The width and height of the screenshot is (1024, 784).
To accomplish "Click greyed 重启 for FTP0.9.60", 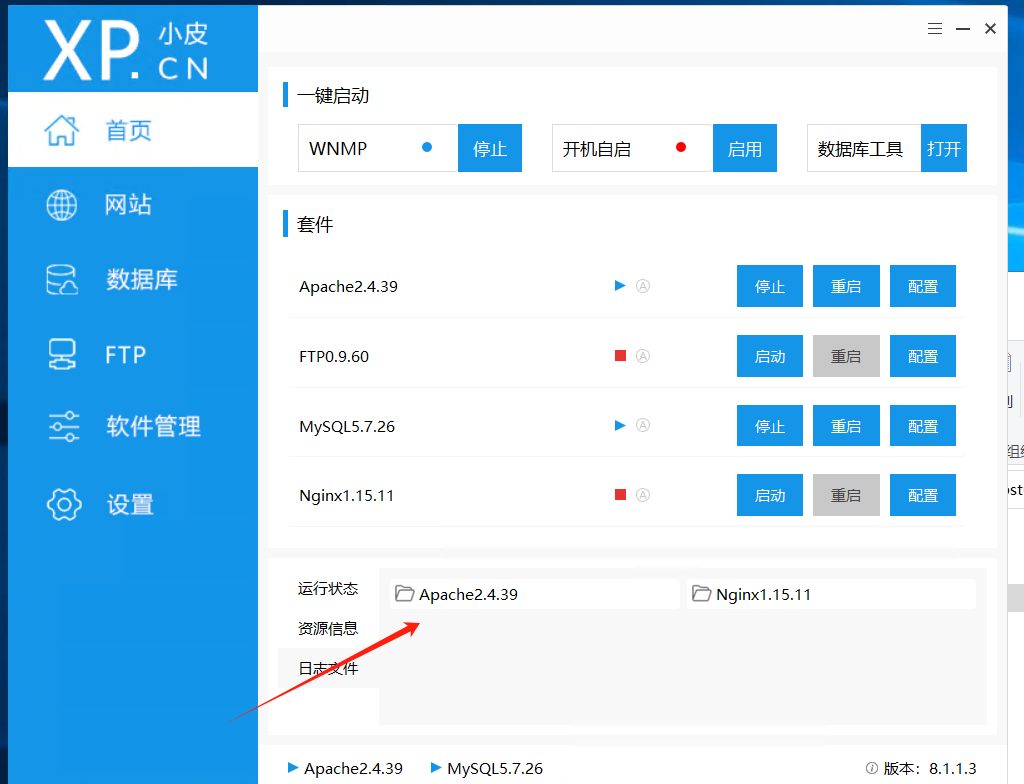I will [846, 356].
